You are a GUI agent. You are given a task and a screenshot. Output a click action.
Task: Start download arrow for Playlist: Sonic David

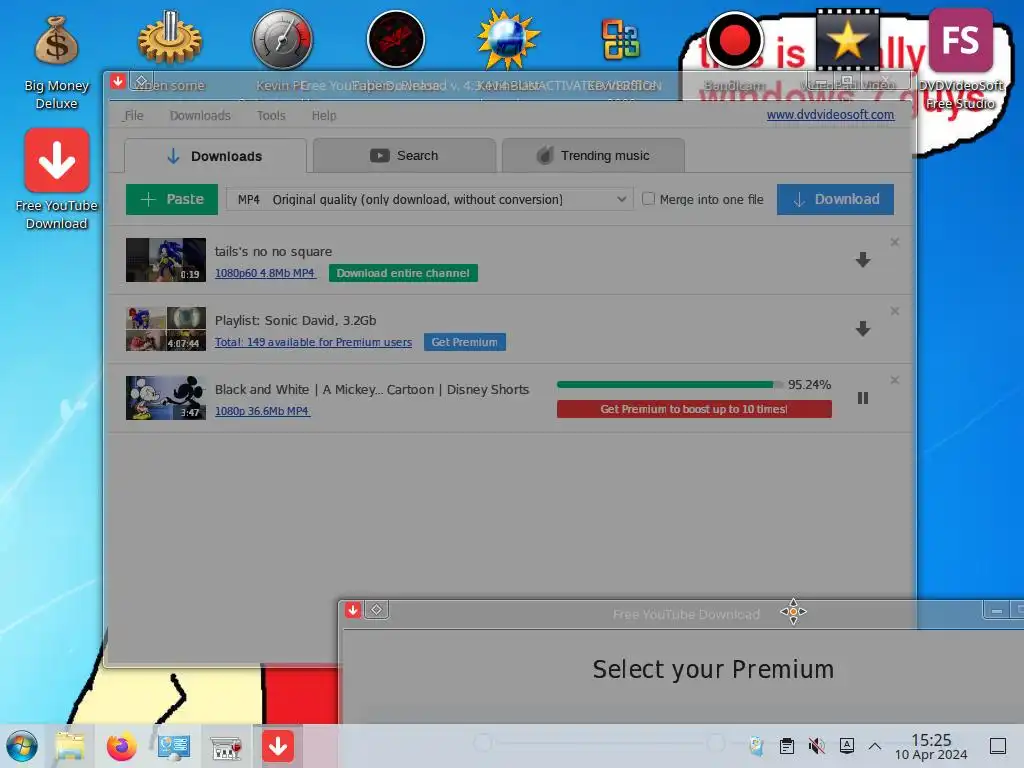pos(863,328)
